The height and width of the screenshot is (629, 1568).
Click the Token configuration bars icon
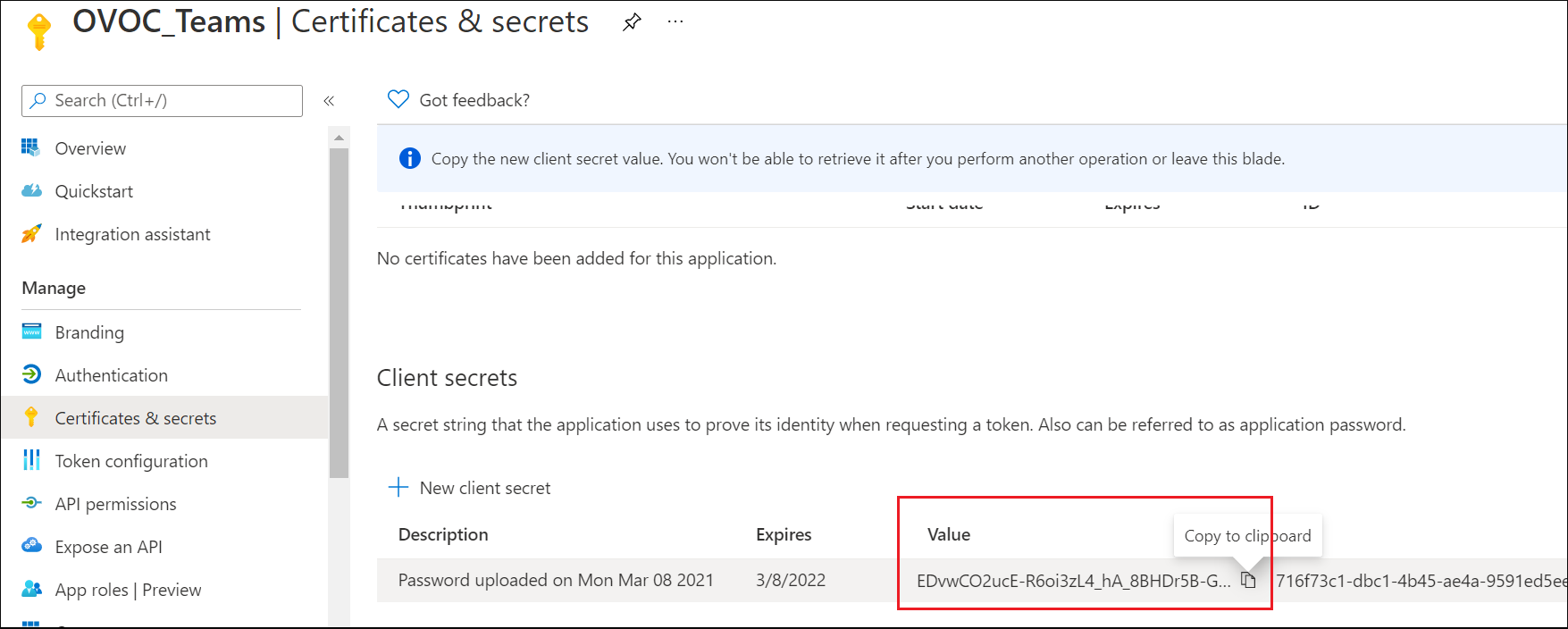[31, 461]
